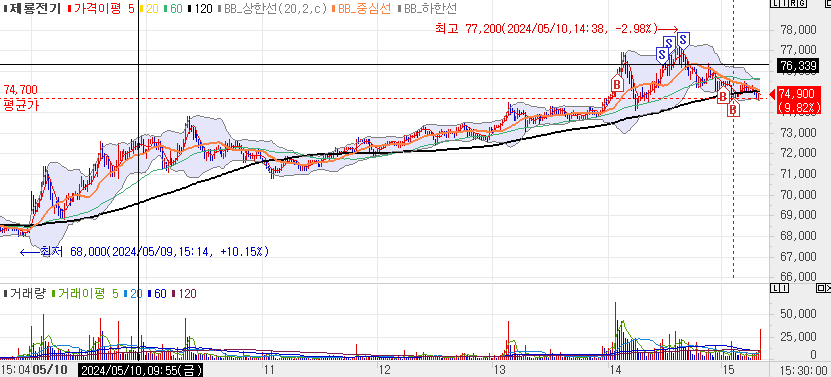Image resolution: width=831 pixels, height=377 pixels.
Task: Click the 50,000 volume axis label
Action: (799, 314)
